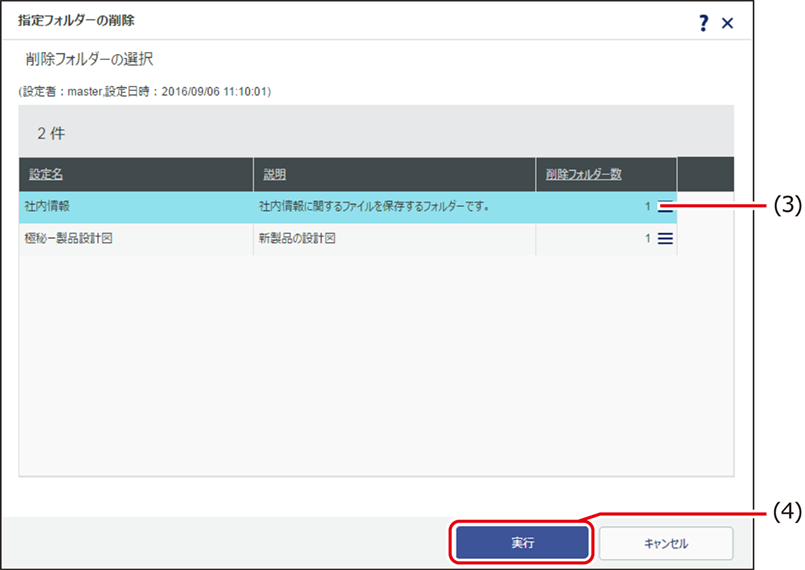
Task: Click the description 新製品の設計図
Action: (x=297, y=238)
